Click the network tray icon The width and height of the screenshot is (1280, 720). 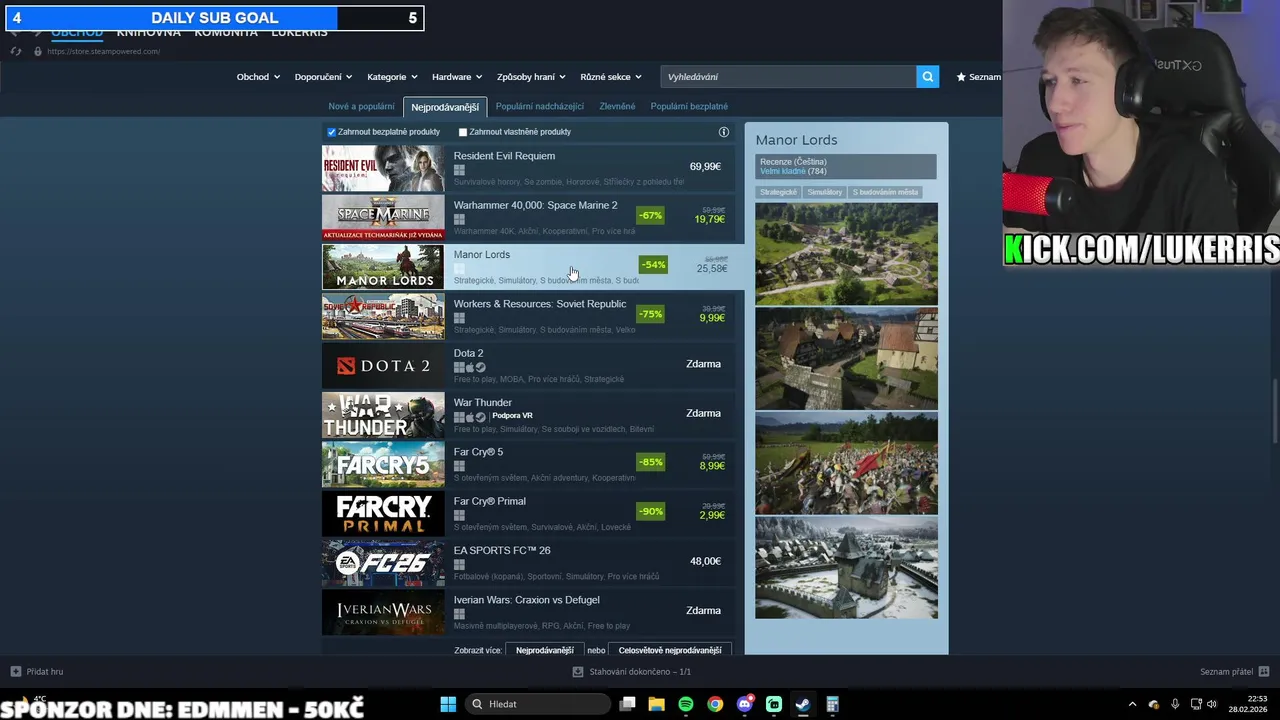pyautogui.click(x=1196, y=704)
